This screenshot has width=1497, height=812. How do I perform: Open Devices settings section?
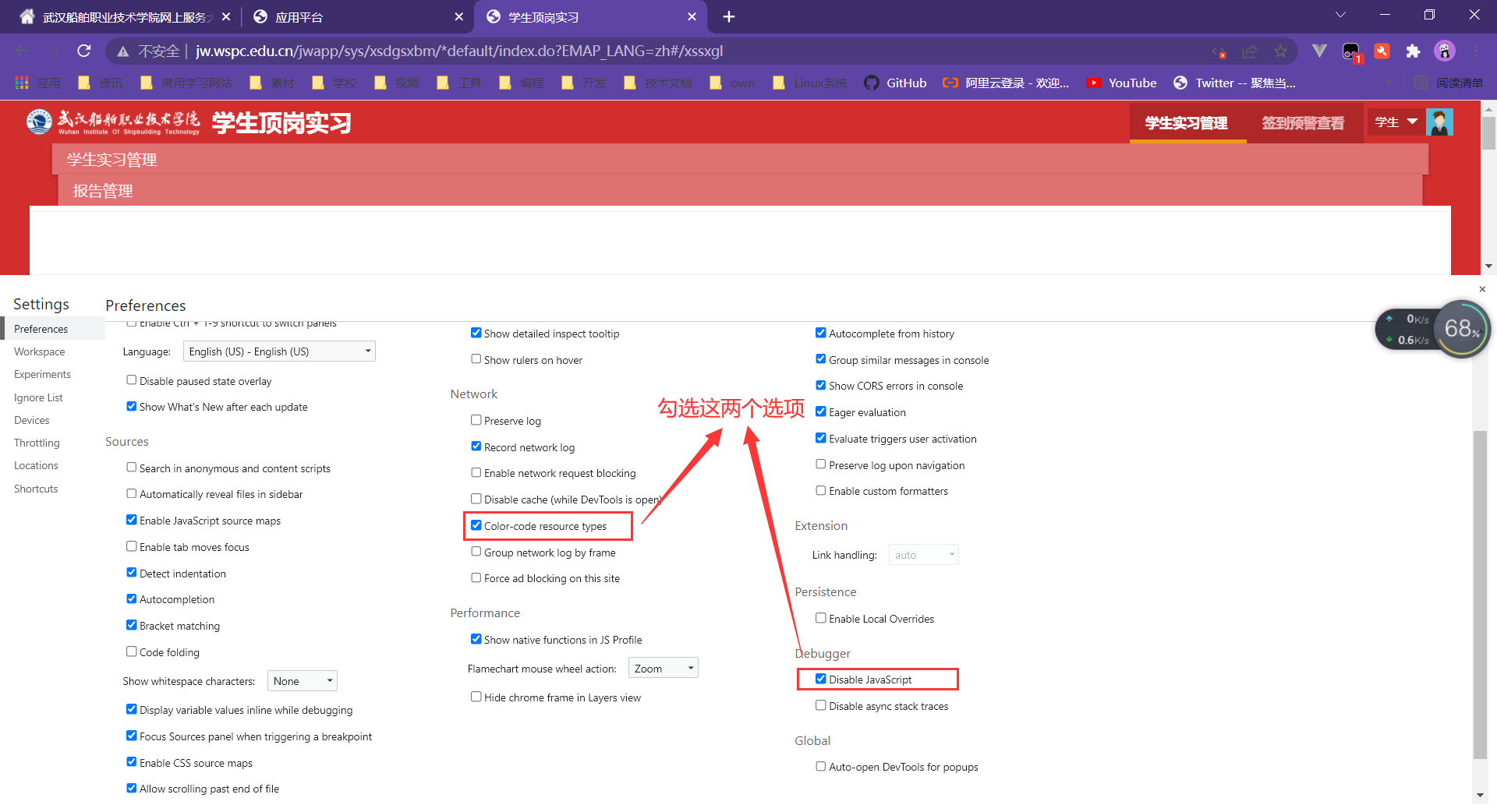[32, 420]
